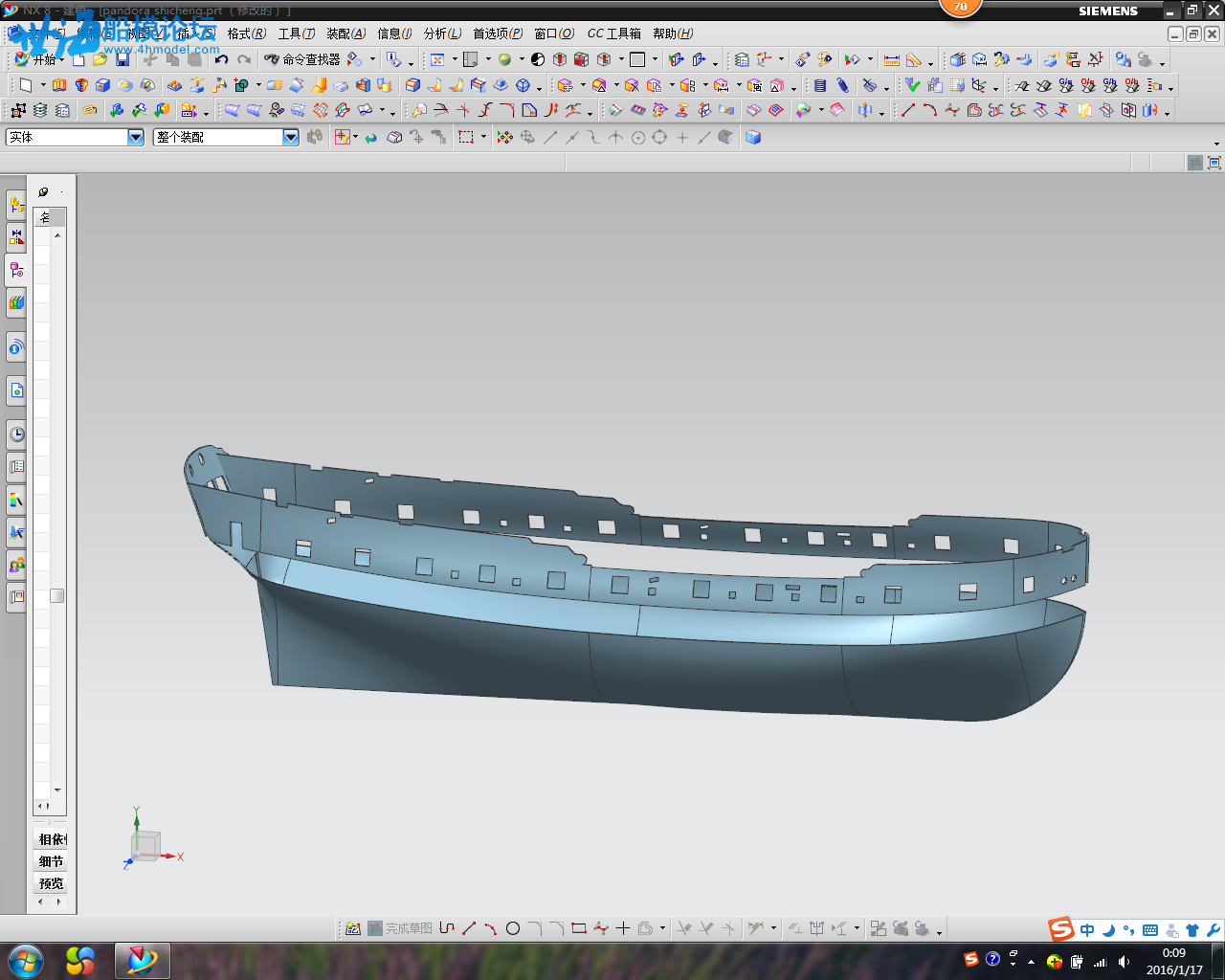Click the NX app in taskbar
1225x980 pixels.
(x=142, y=960)
